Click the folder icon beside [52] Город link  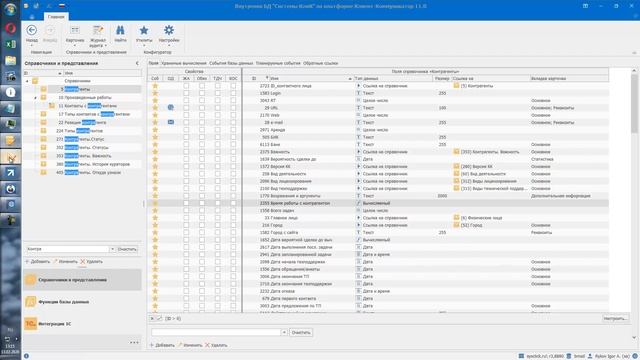[x=456, y=225]
